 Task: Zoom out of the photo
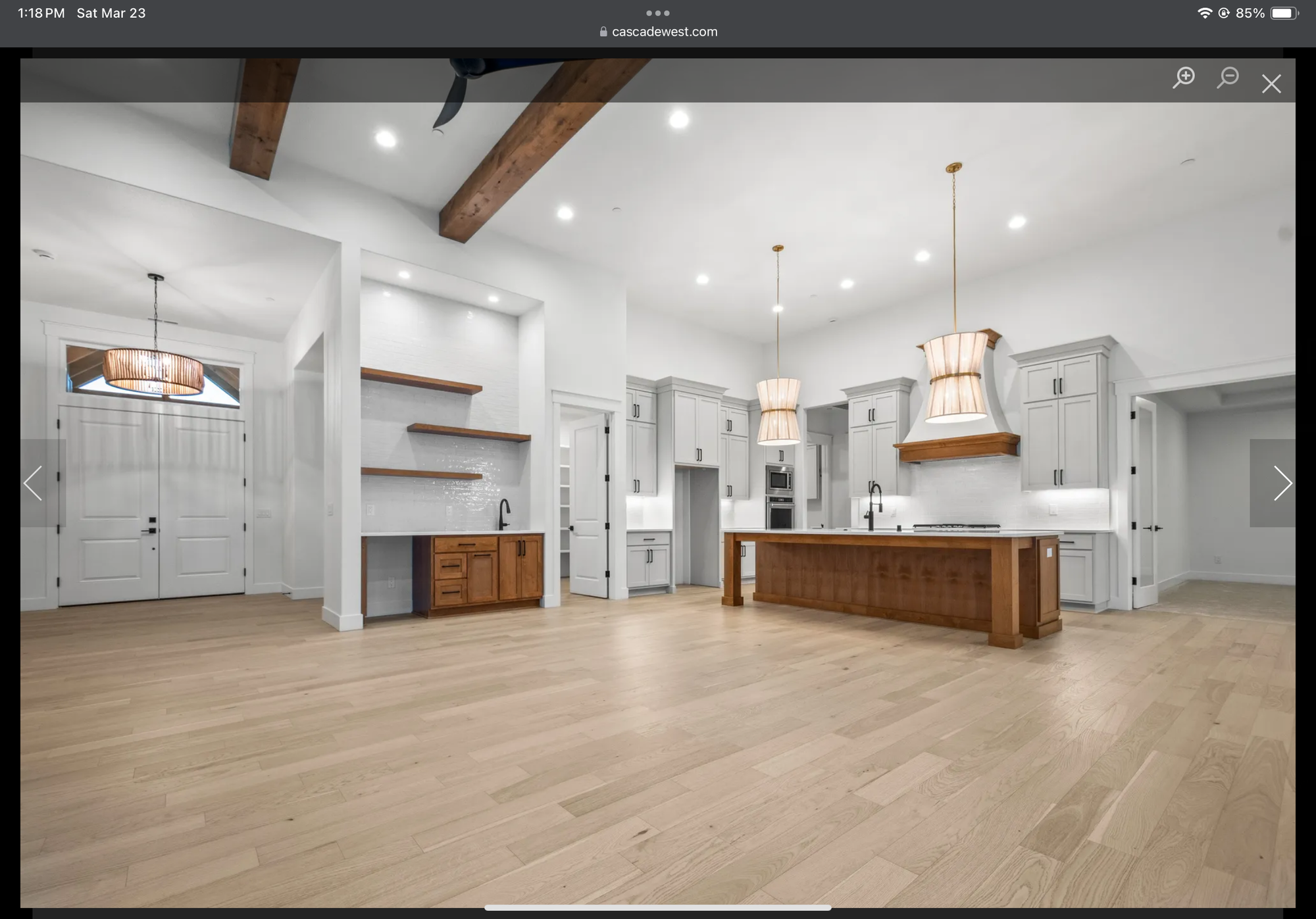coord(1227,78)
